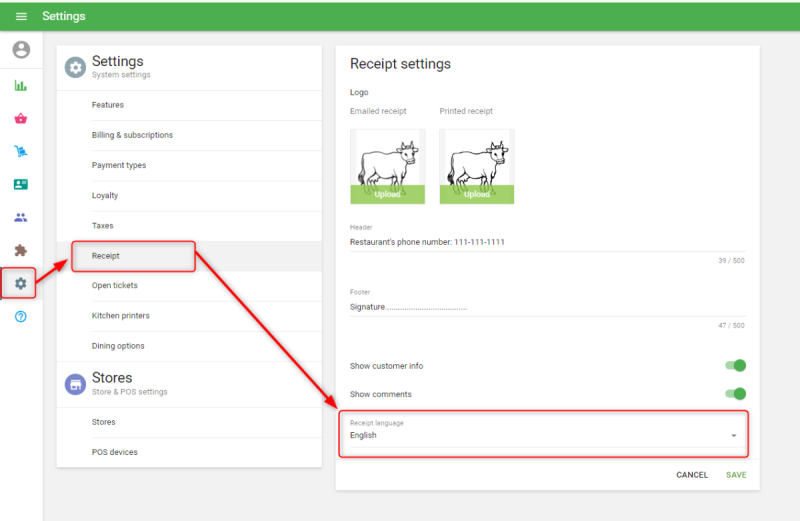Upload an emailed receipt logo image
Image resolution: width=800 pixels, height=521 pixels.
[x=387, y=194]
